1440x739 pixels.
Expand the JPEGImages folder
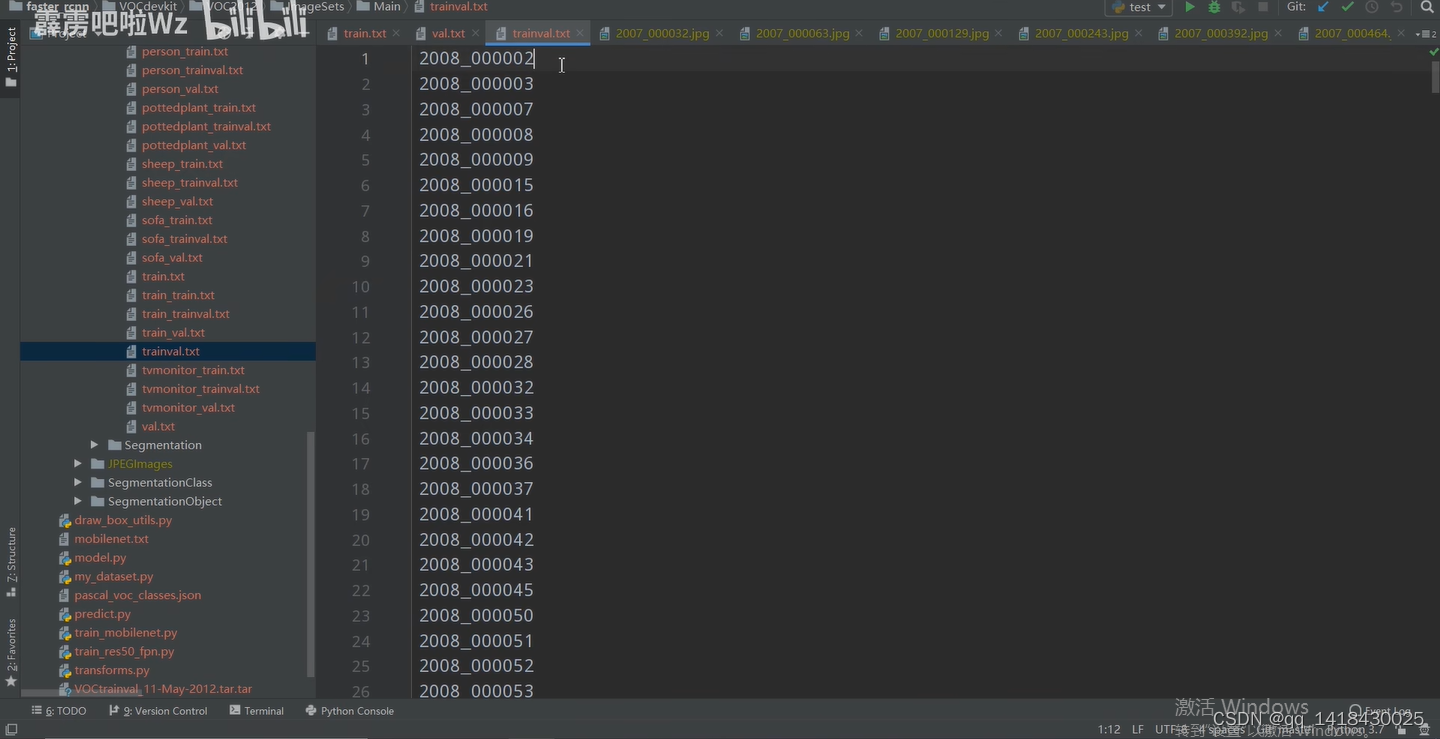pyautogui.click(x=78, y=464)
